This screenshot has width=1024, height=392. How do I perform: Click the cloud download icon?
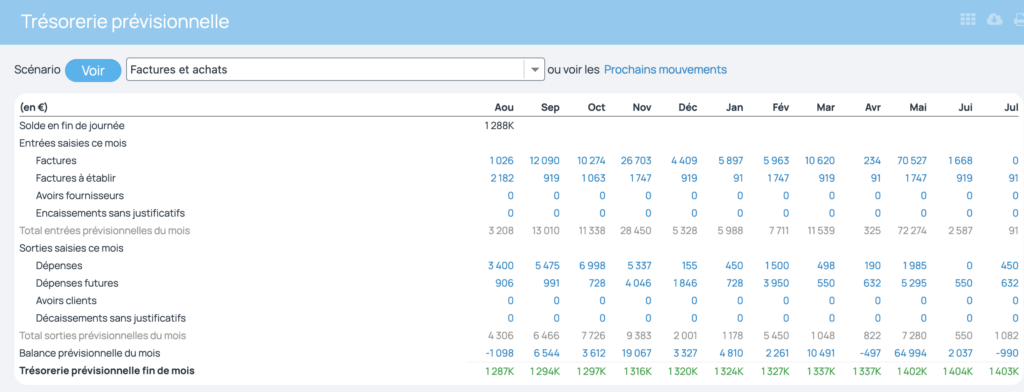point(995,20)
